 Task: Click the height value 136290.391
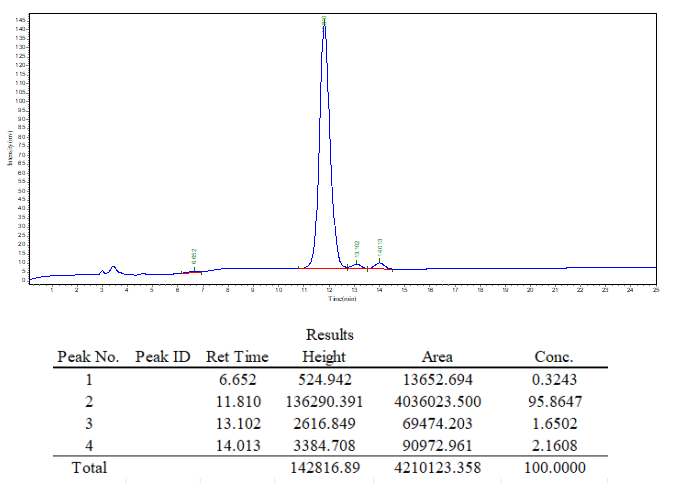(x=324, y=401)
